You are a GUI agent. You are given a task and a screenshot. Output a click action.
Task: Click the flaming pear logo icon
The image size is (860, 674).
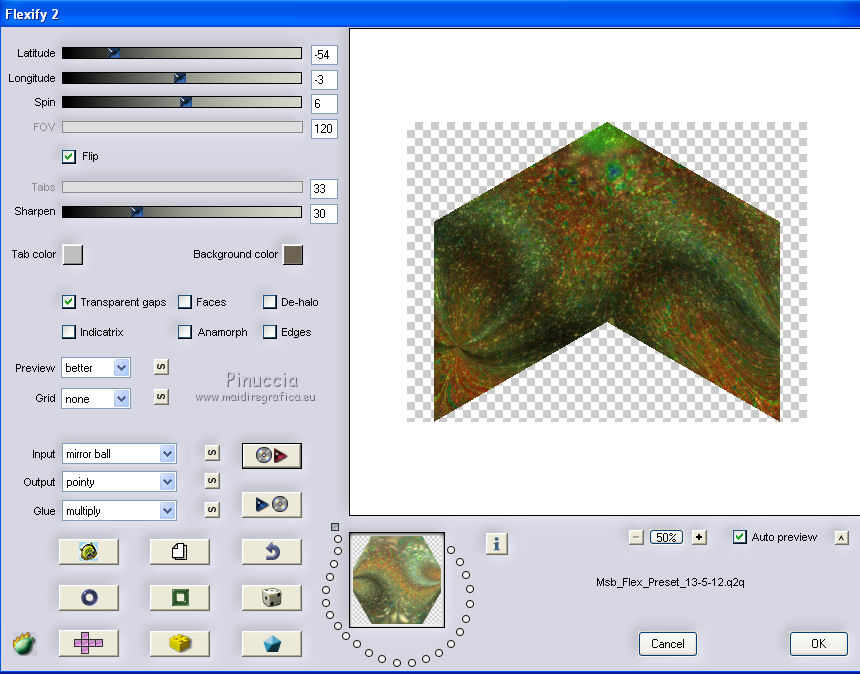24,643
